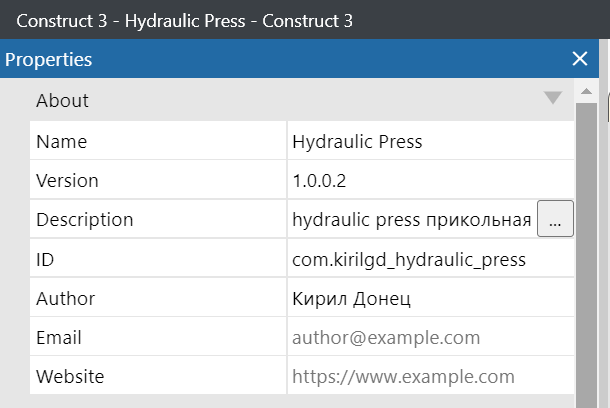
Task: Click the About section header
Action: pyautogui.click(x=301, y=100)
